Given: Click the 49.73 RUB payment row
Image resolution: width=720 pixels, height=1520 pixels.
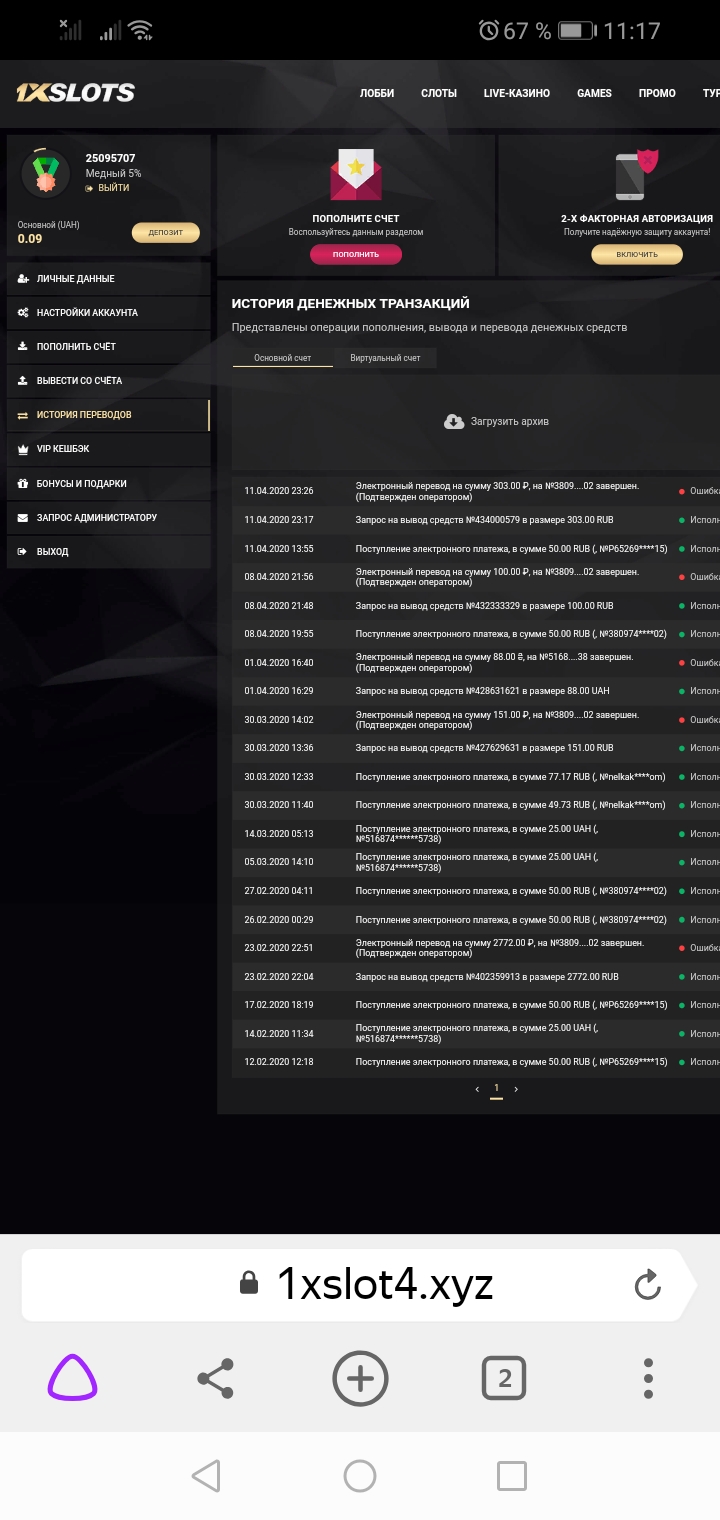Looking at the screenshot, I should pos(476,805).
